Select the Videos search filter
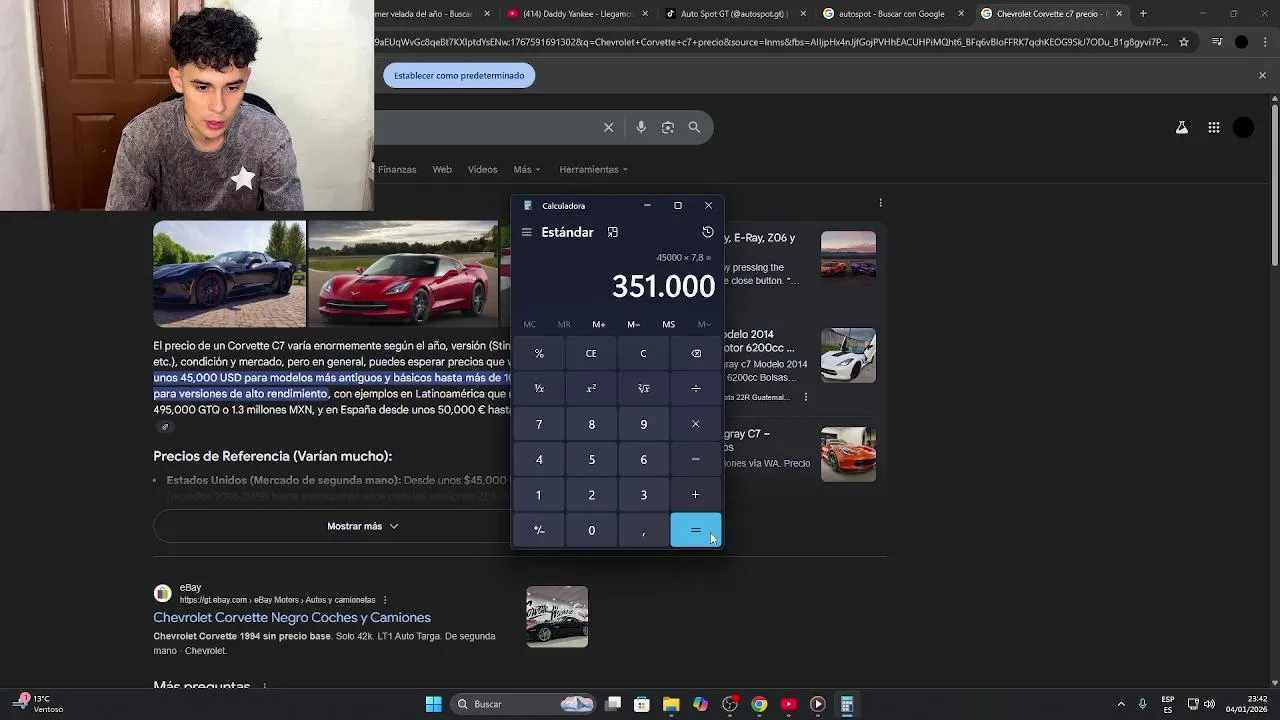Viewport: 1280px width, 720px height. 482,169
